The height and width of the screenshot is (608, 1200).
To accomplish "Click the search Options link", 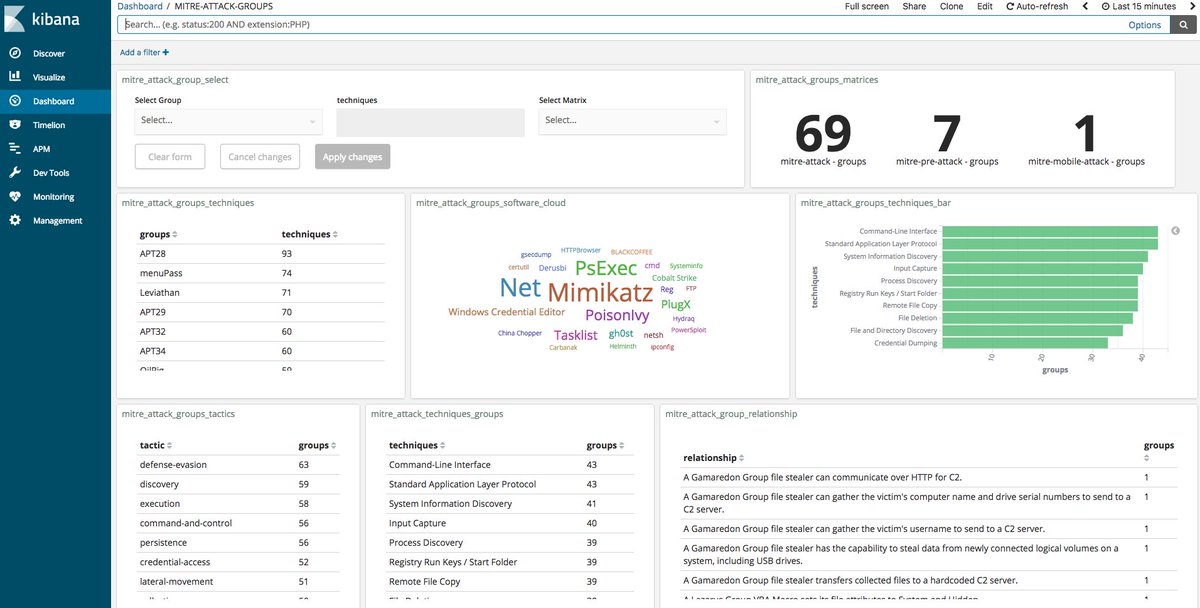I will coord(1145,25).
